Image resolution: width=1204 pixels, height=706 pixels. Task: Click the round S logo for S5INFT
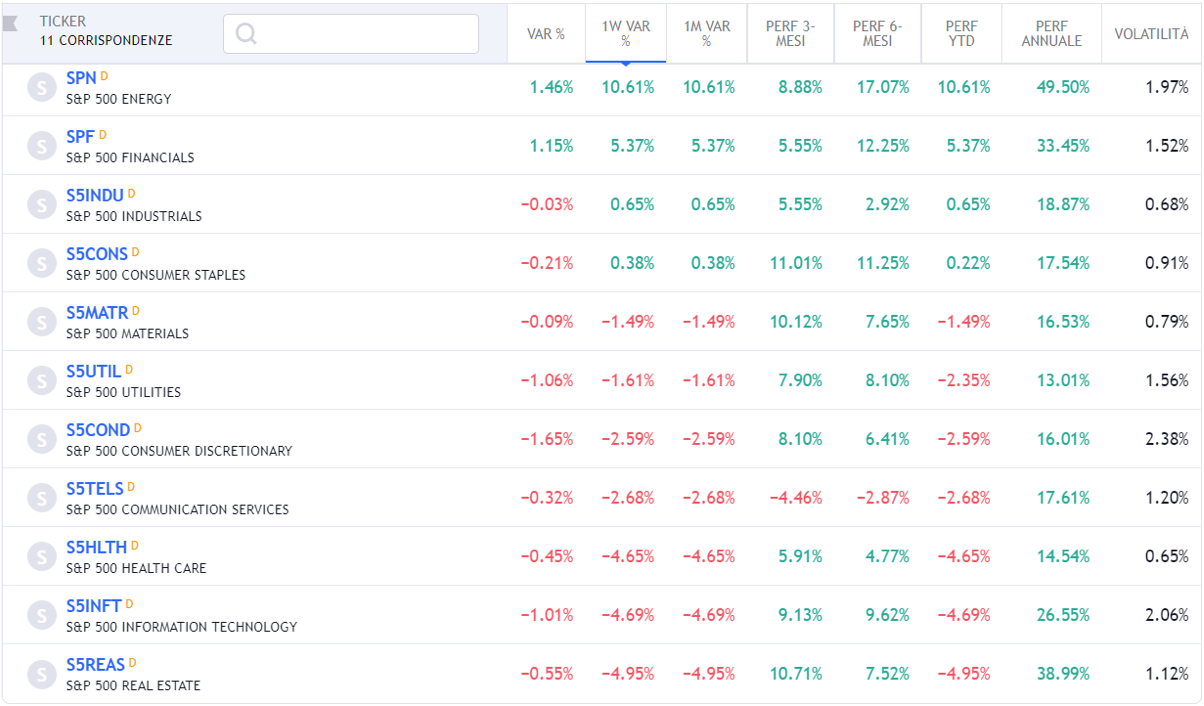pos(41,616)
